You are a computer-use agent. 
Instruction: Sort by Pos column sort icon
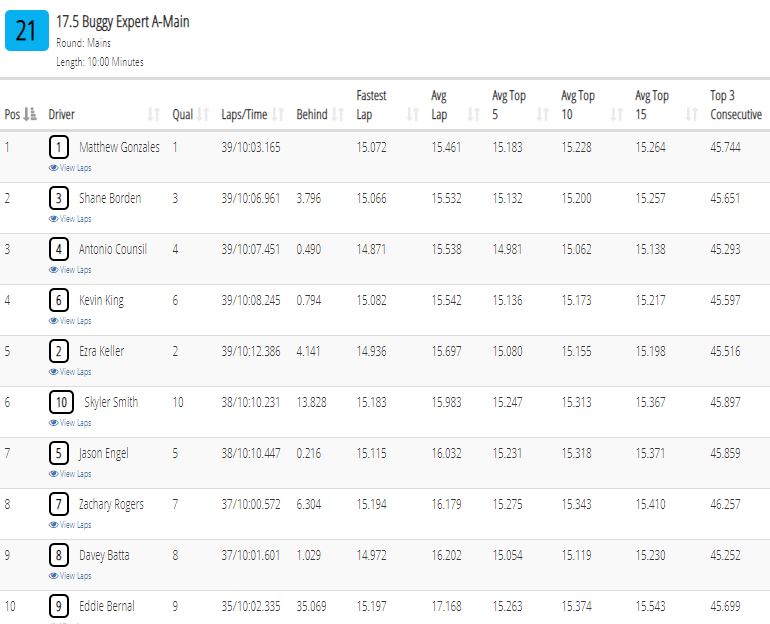click(30, 114)
